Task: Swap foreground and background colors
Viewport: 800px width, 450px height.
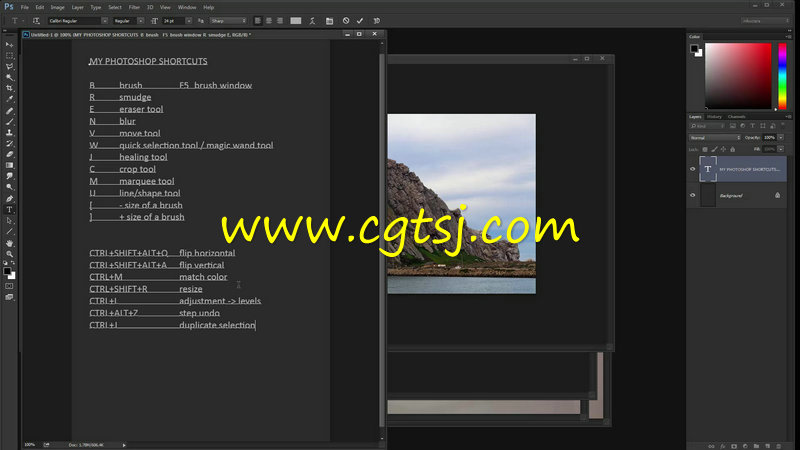Action: tap(13, 263)
